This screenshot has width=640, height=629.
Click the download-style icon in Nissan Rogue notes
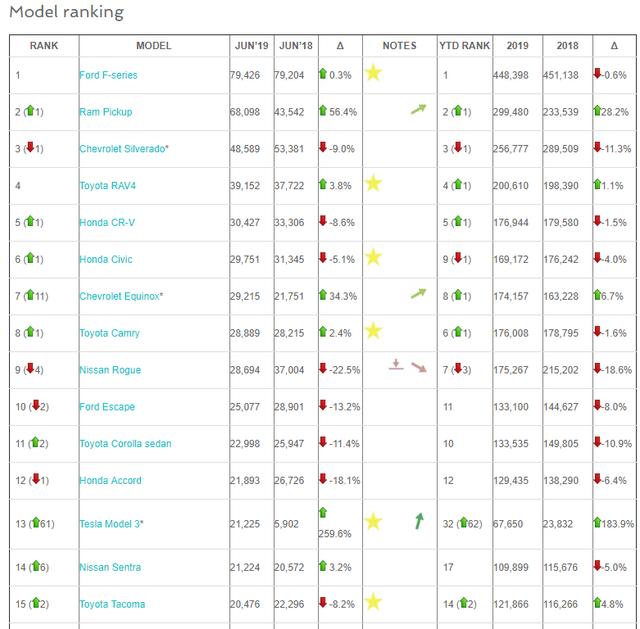(396, 365)
